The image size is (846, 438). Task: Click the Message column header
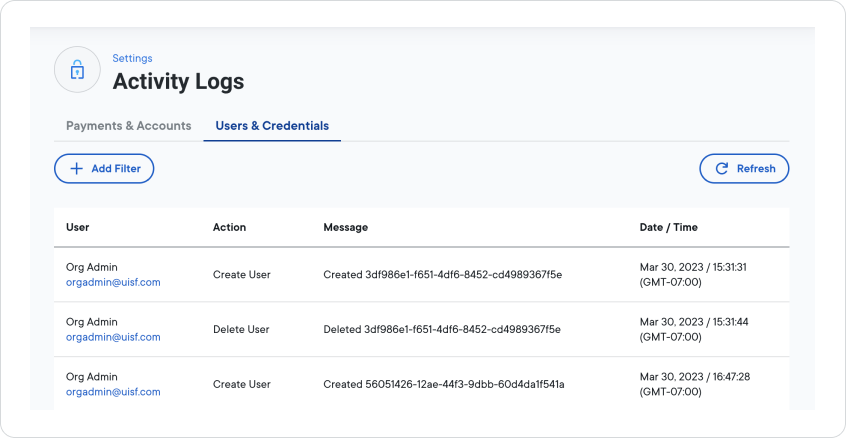tap(345, 227)
